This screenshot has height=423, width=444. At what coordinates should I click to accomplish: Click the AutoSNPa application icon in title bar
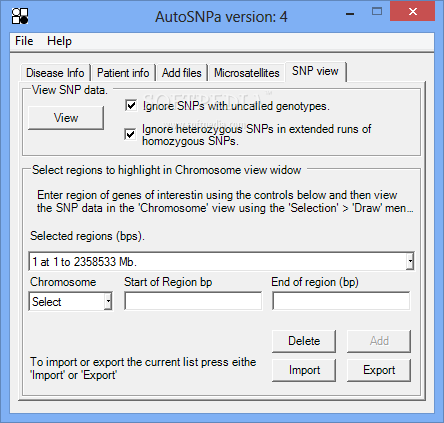[x=20, y=16]
